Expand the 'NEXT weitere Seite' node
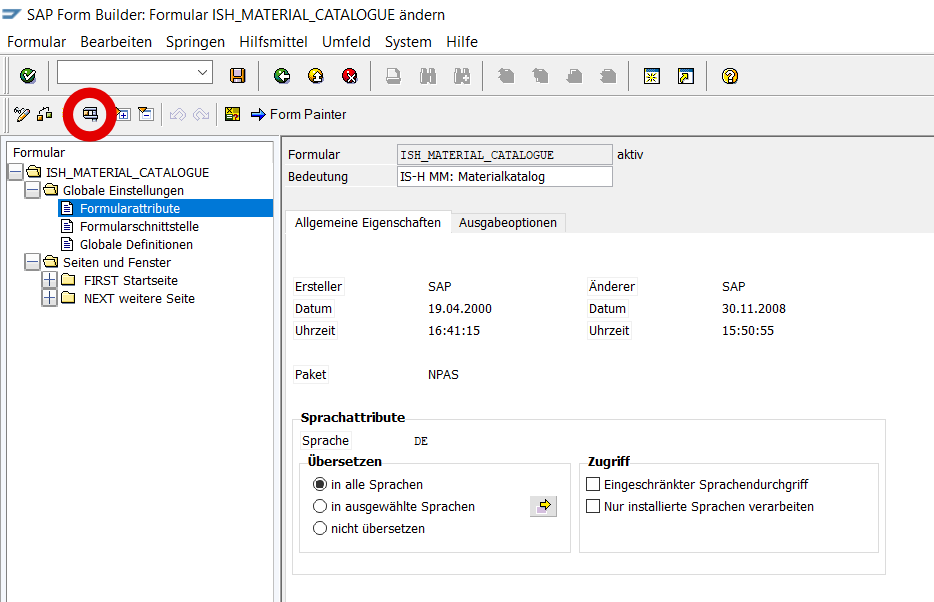This screenshot has height=602, width=934. click(49, 298)
